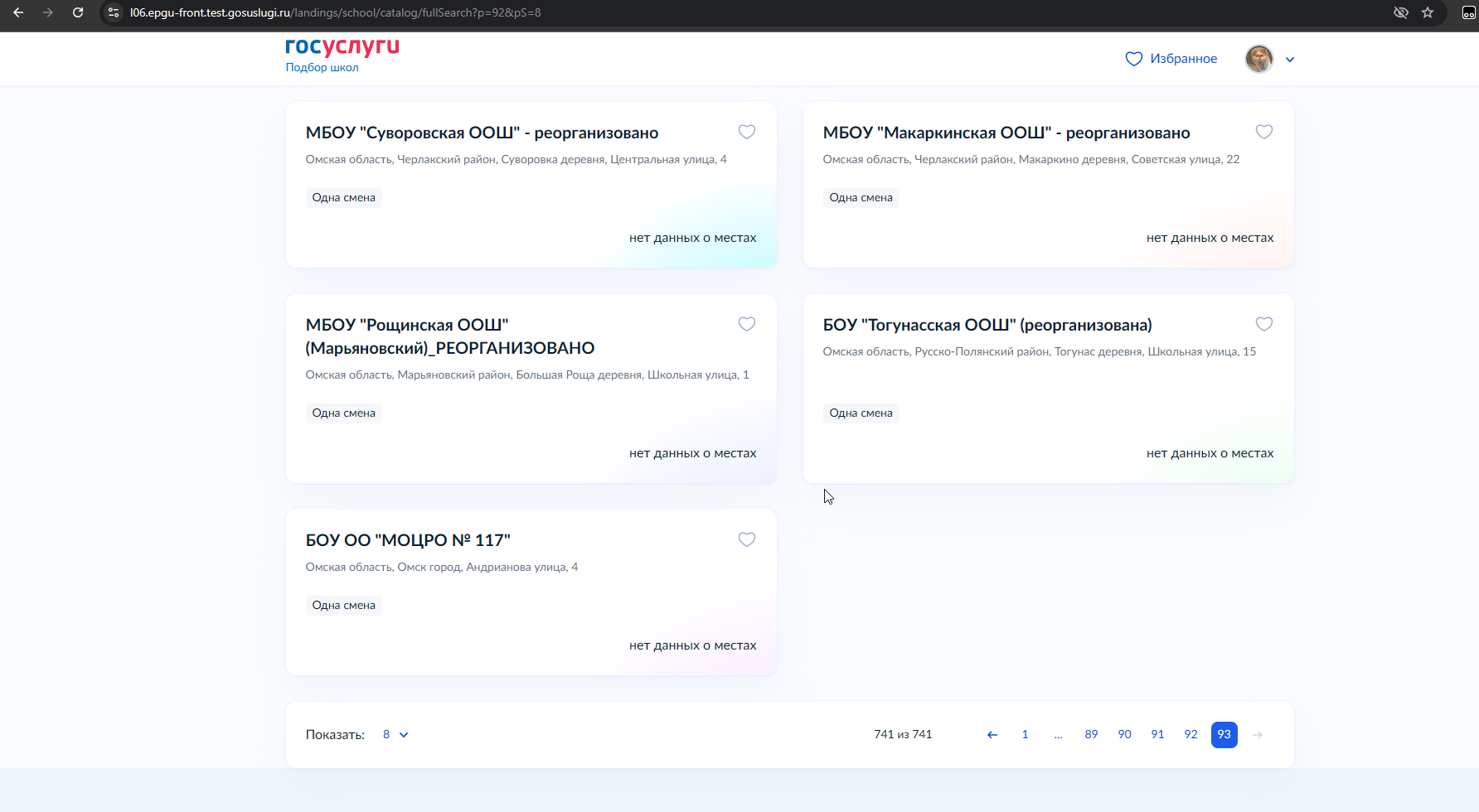Viewport: 1479px width, 812px height.
Task: Go to page 1
Action: tap(1026, 735)
